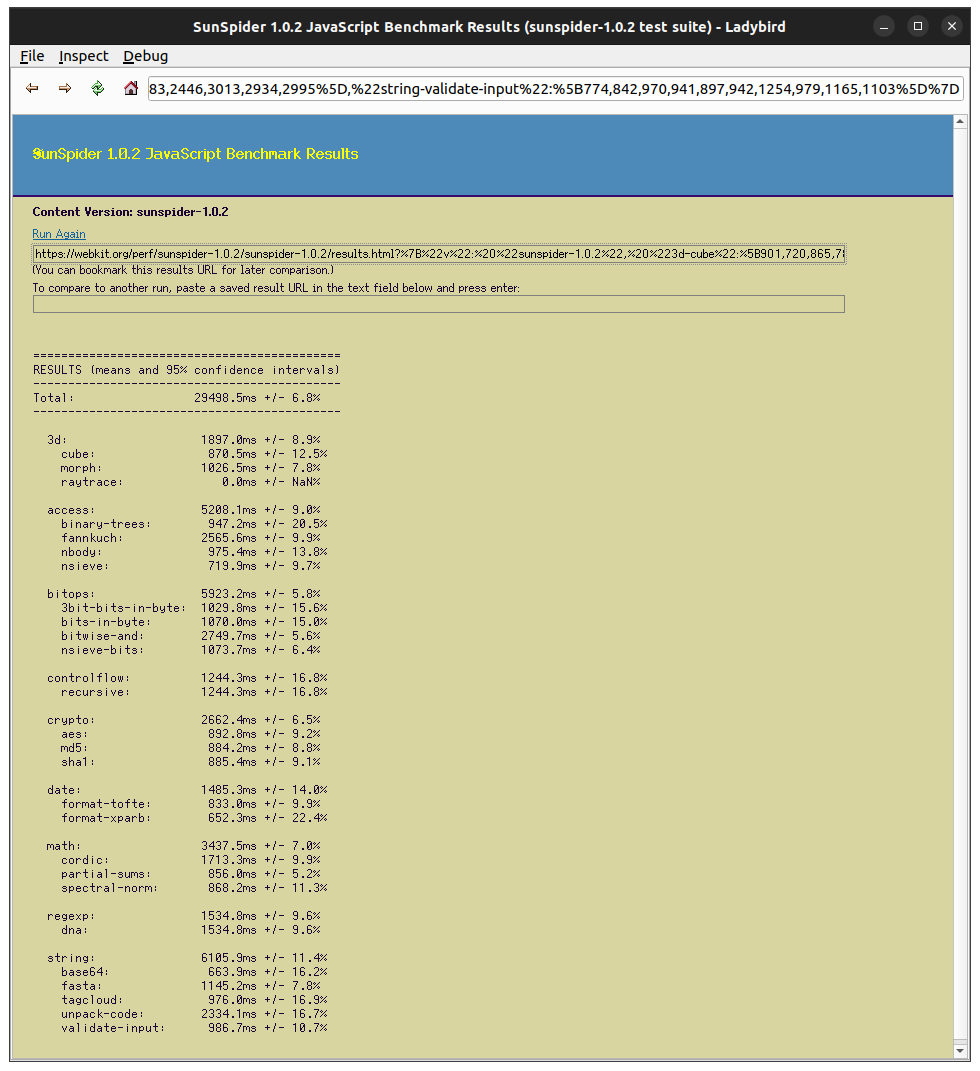Image resolution: width=980 pixels, height=1071 pixels.
Task: Click the 'nsieve:' 719.9ms row
Action: coord(191,566)
